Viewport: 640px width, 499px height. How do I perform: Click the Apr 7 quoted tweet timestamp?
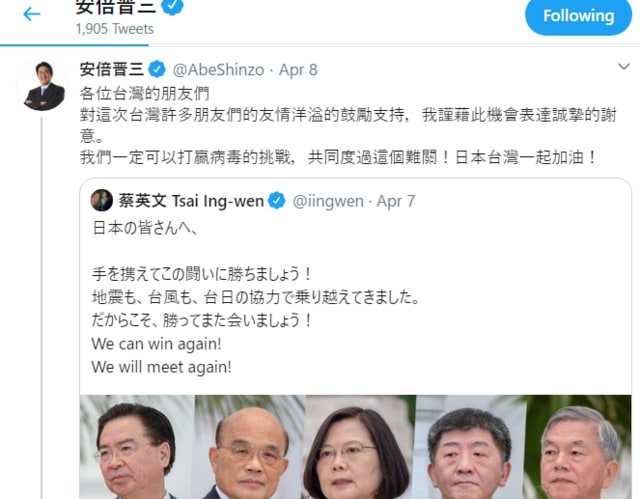coord(396,201)
